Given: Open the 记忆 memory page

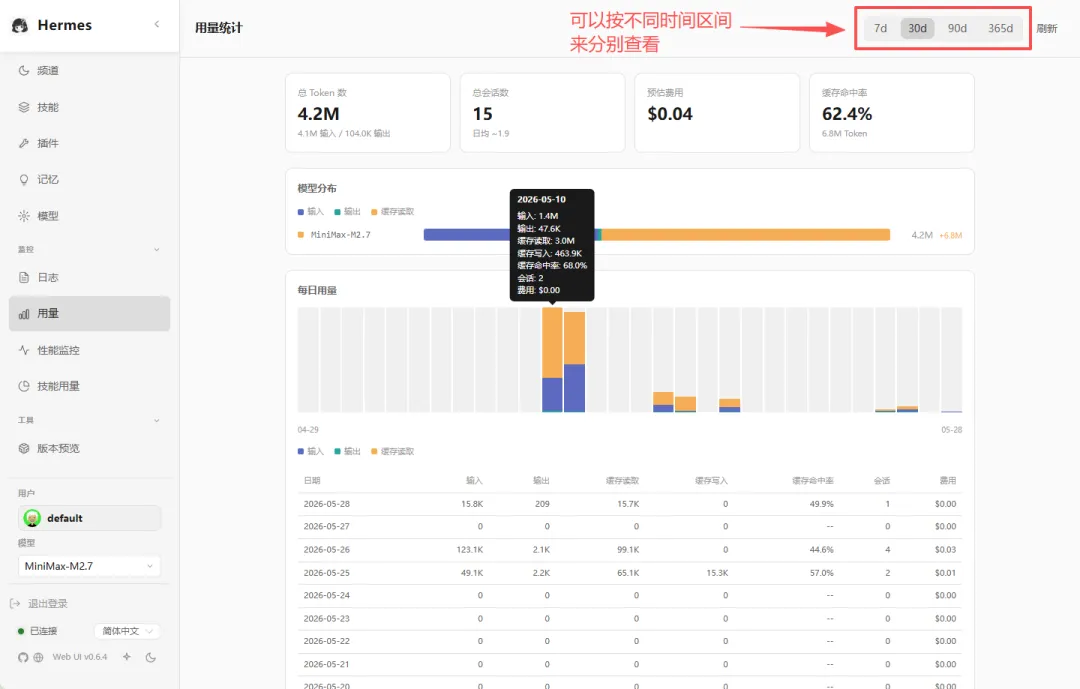Looking at the screenshot, I should 90,179.
